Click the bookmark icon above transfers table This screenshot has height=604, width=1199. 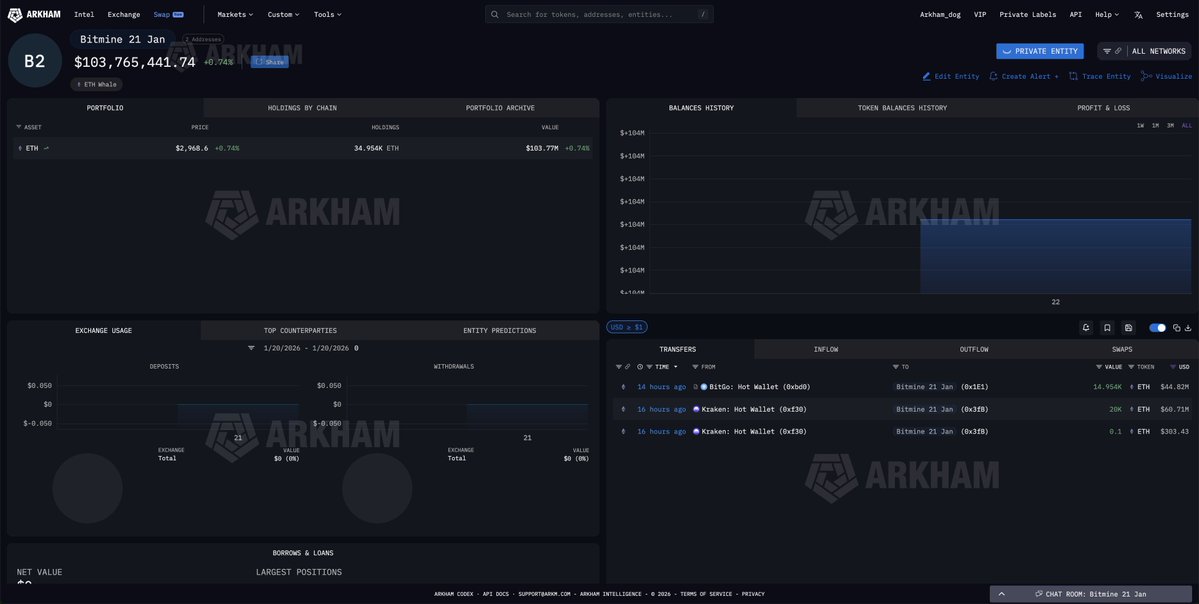click(1107, 327)
